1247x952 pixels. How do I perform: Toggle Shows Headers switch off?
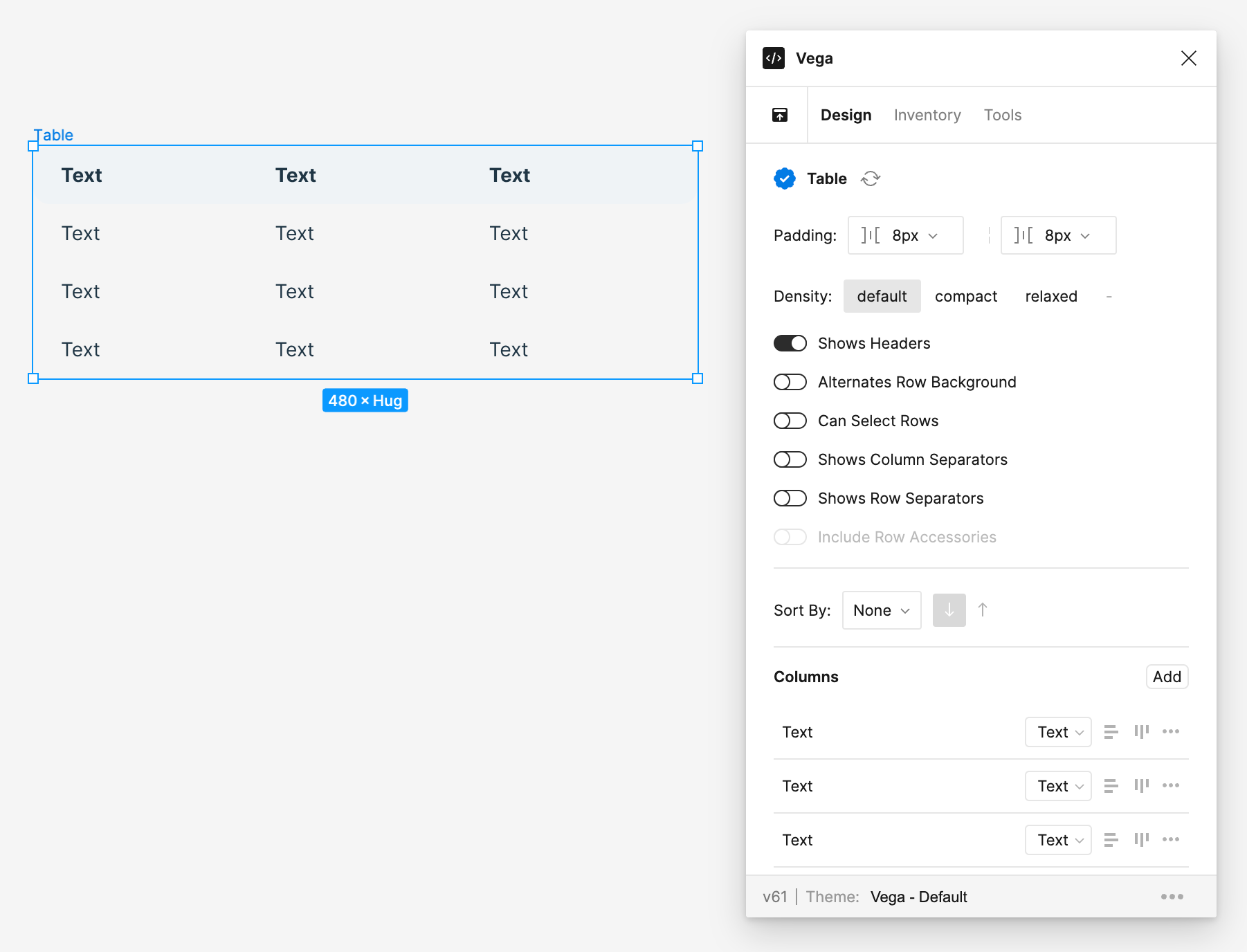[x=790, y=343]
